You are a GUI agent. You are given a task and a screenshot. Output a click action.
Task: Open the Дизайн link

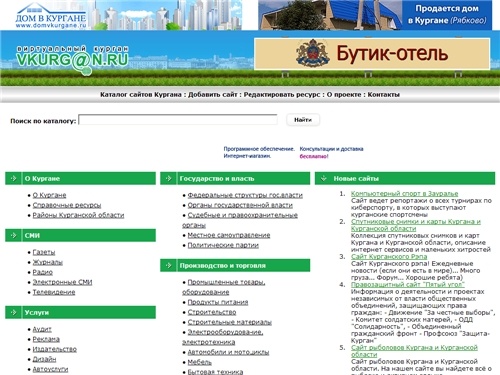pos(44,359)
